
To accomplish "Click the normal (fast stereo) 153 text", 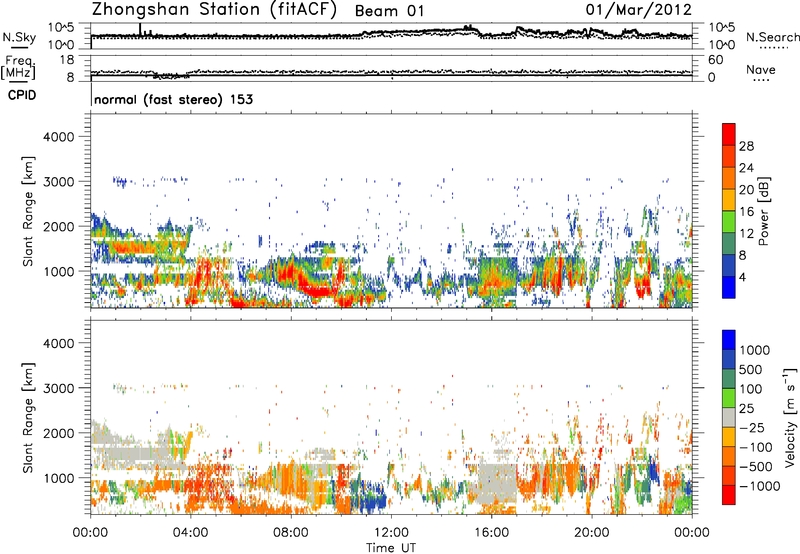I will (x=173, y=99).
